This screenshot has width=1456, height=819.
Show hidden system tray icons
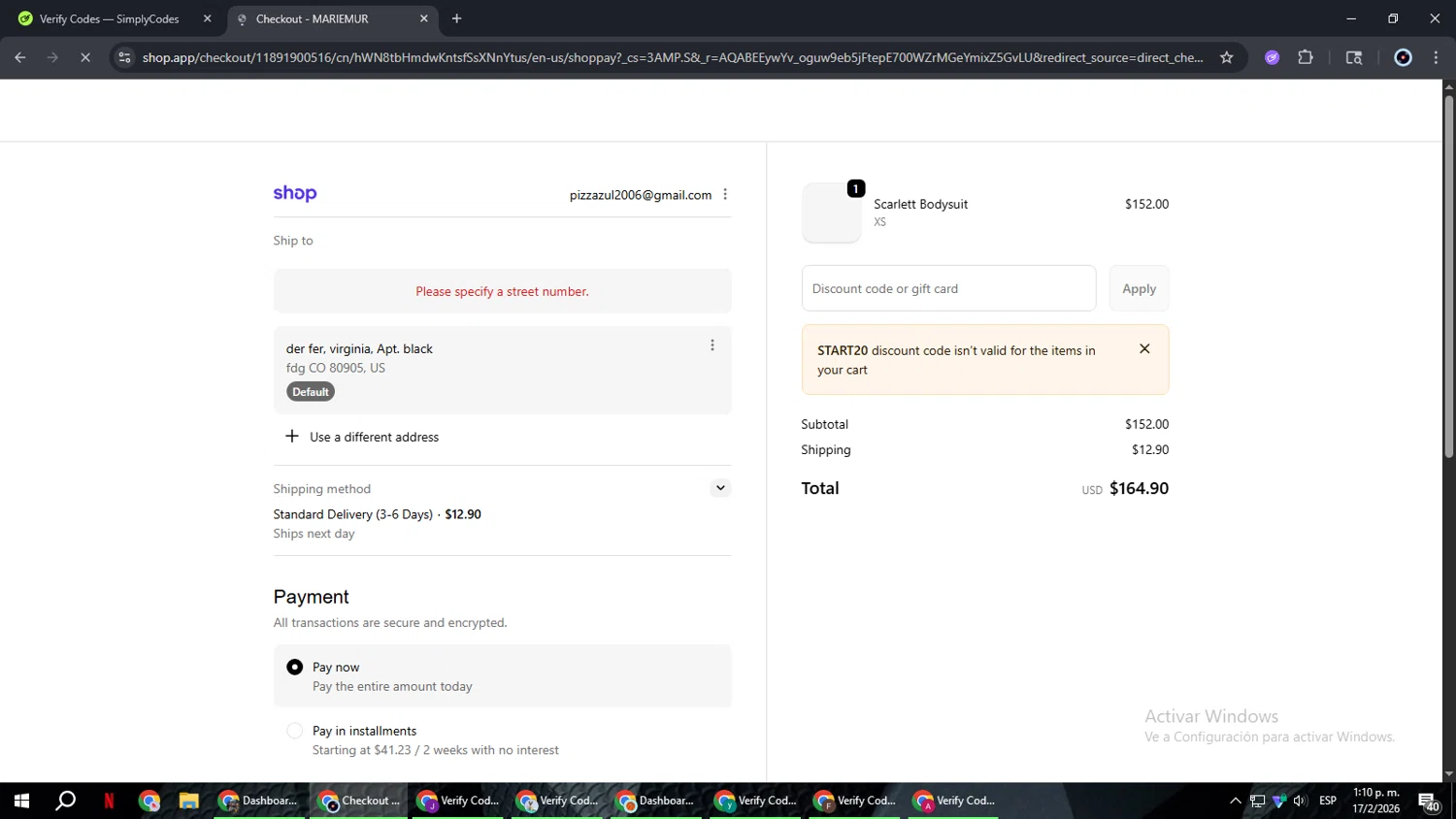[x=1235, y=801]
